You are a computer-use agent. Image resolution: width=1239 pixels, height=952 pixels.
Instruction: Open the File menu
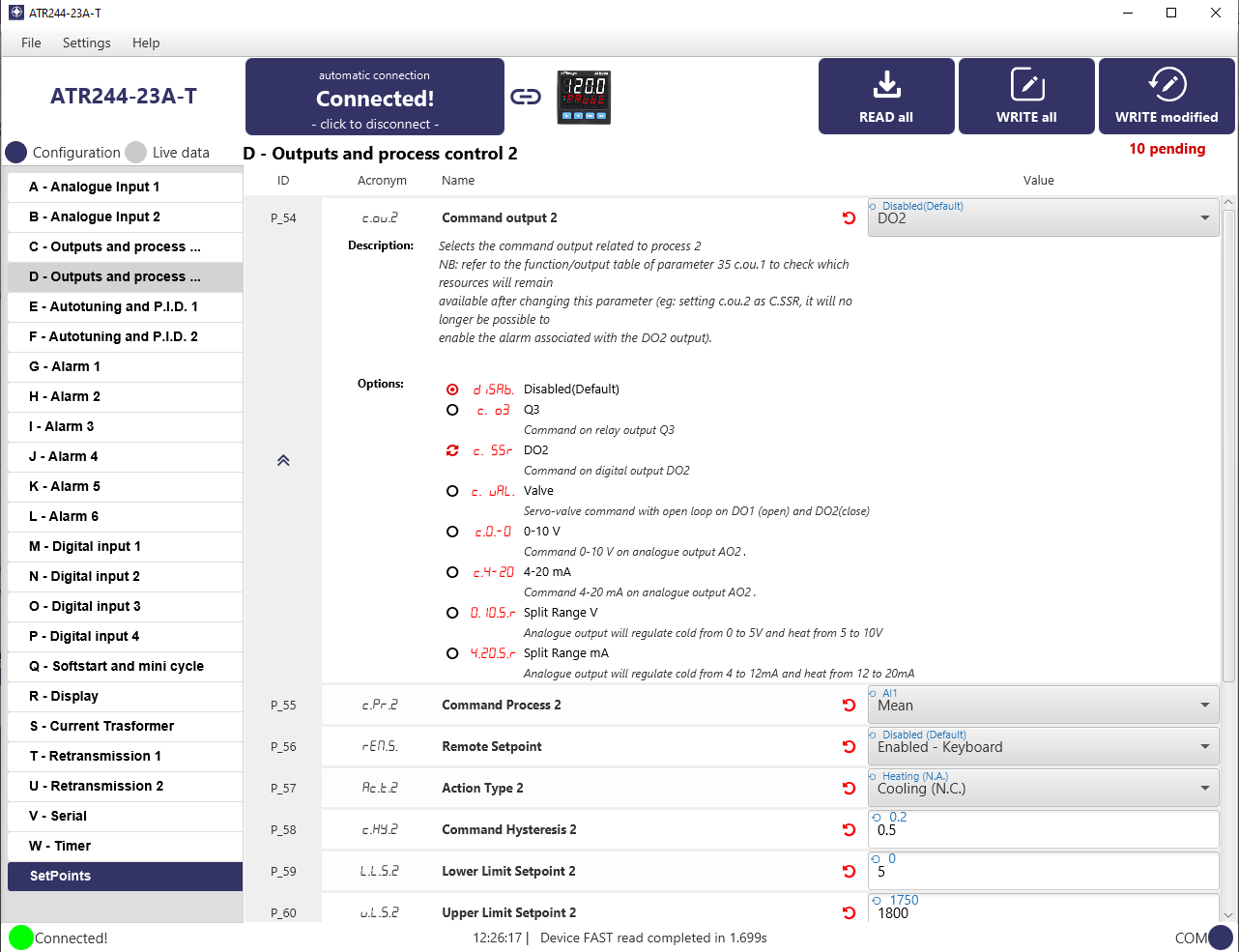(31, 43)
